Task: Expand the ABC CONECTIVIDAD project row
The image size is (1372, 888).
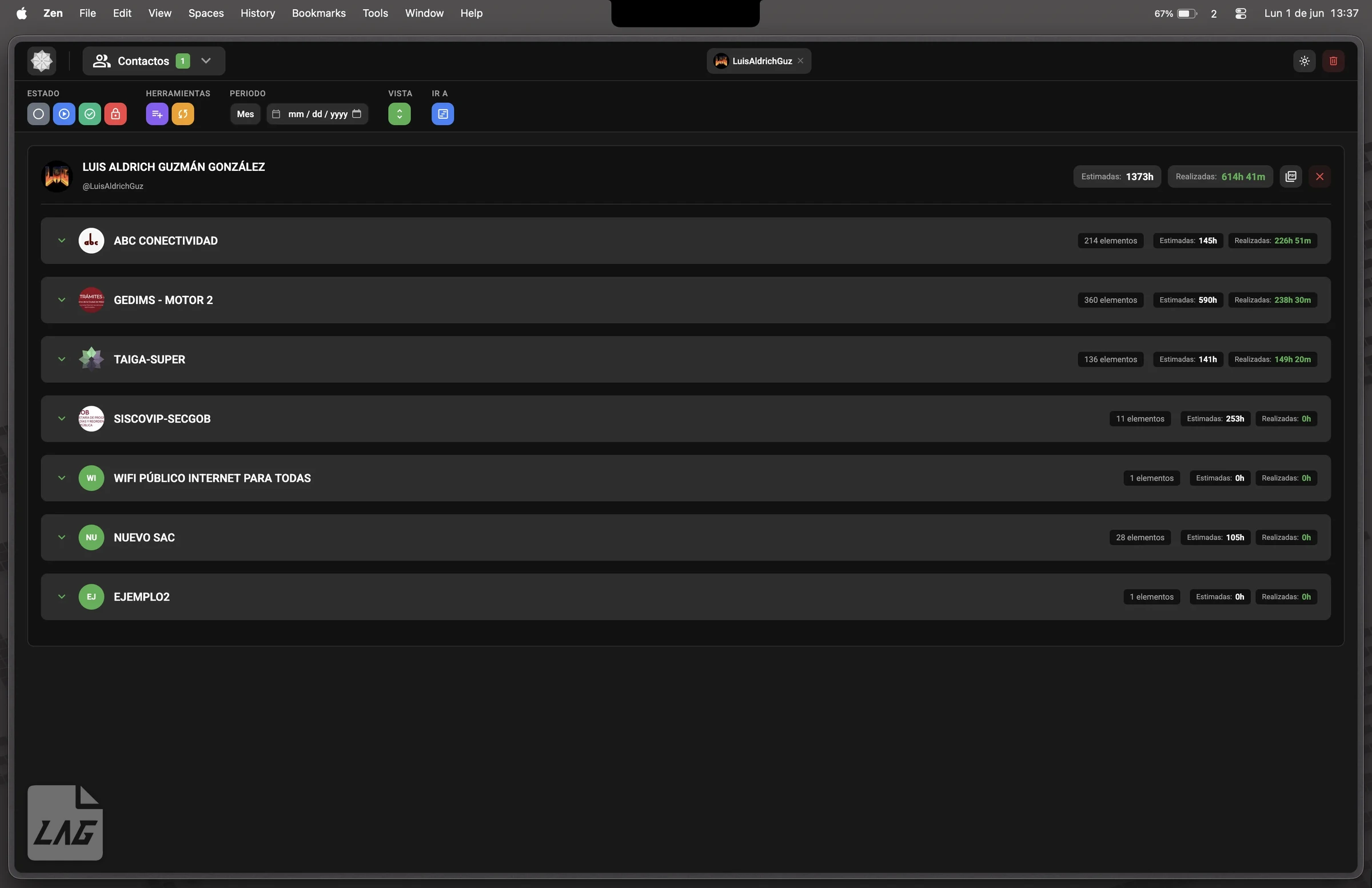Action: tap(62, 241)
